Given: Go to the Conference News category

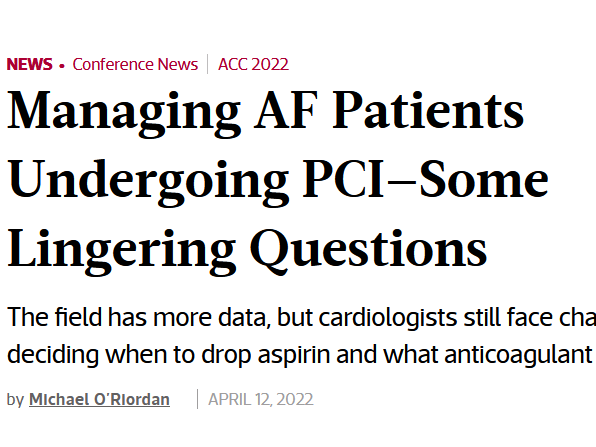Looking at the screenshot, I should 135,64.
